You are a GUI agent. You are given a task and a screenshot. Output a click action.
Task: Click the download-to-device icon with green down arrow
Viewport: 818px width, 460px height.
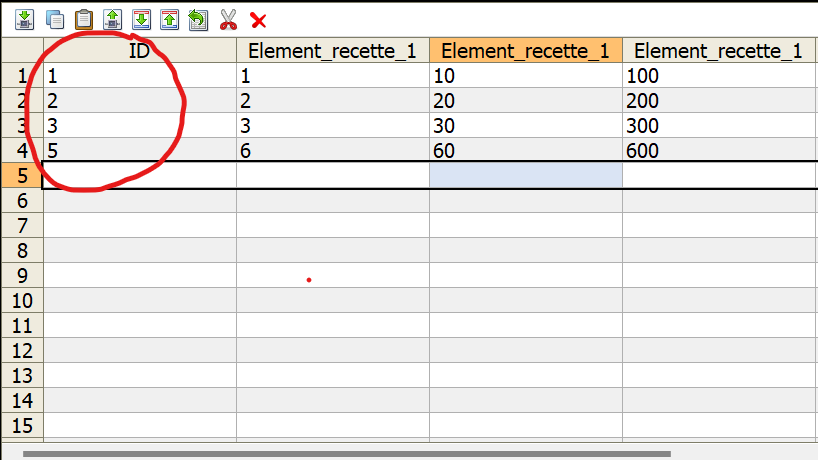point(25,20)
